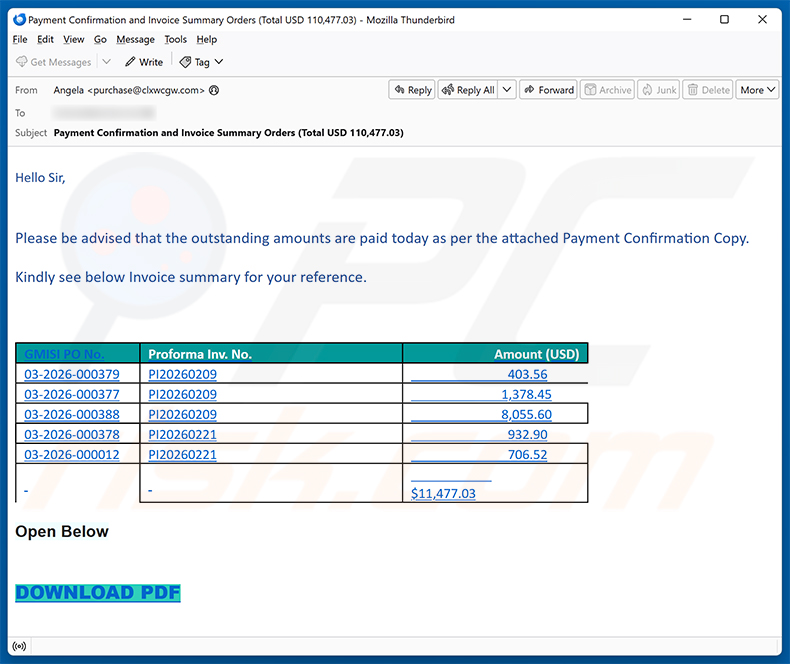
Task: Click total amount link $11,477.03
Action: 443,493
